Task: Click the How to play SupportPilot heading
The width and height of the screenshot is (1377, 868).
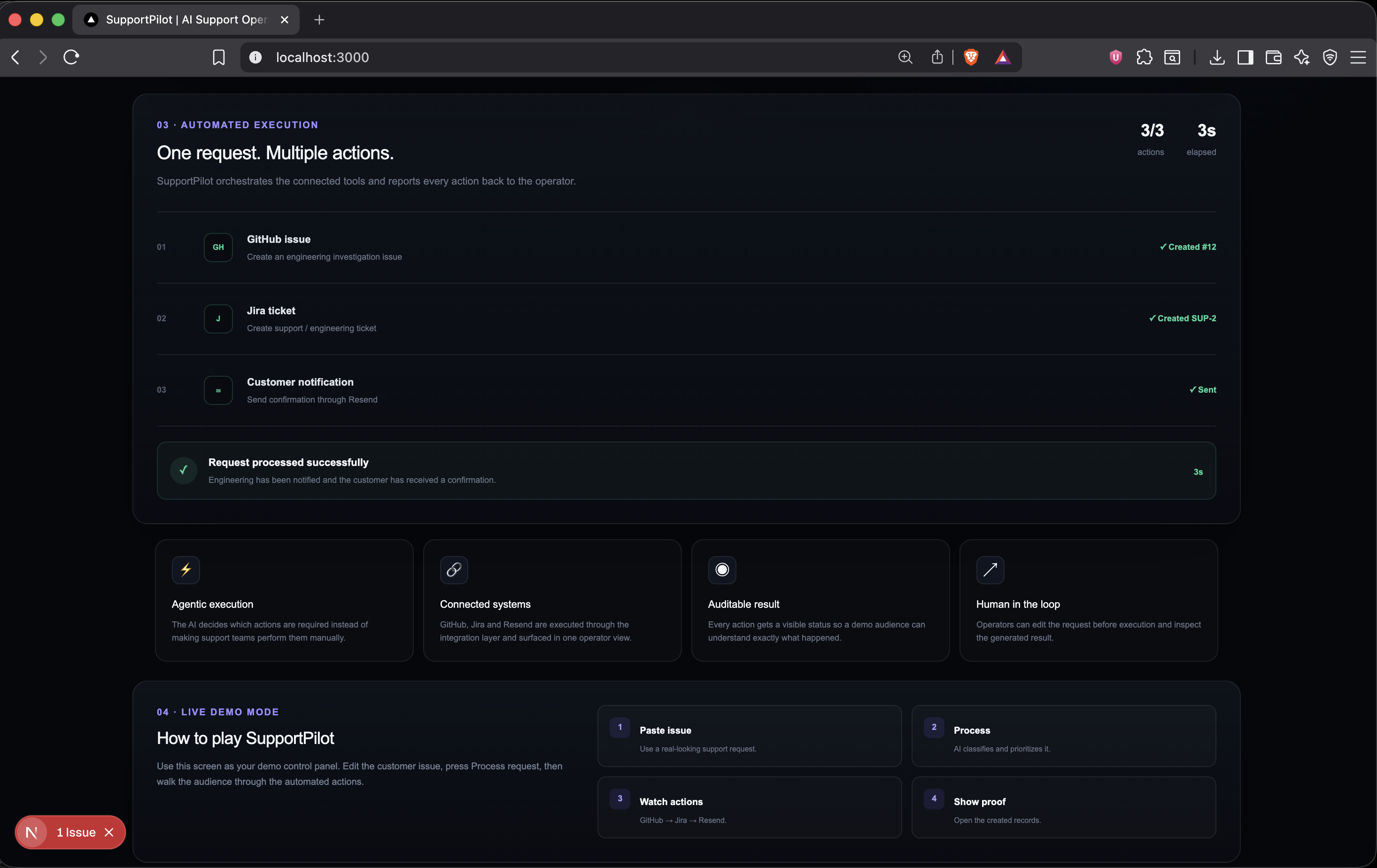Action: [x=245, y=738]
